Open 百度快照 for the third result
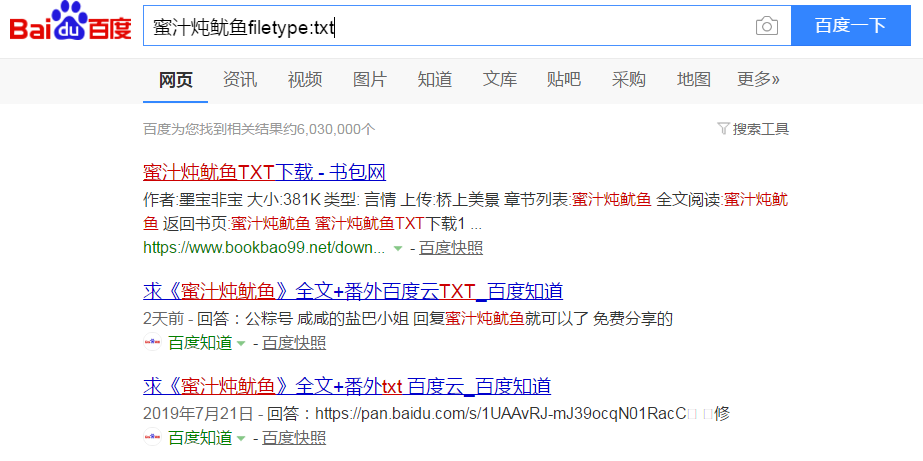 click(x=294, y=437)
